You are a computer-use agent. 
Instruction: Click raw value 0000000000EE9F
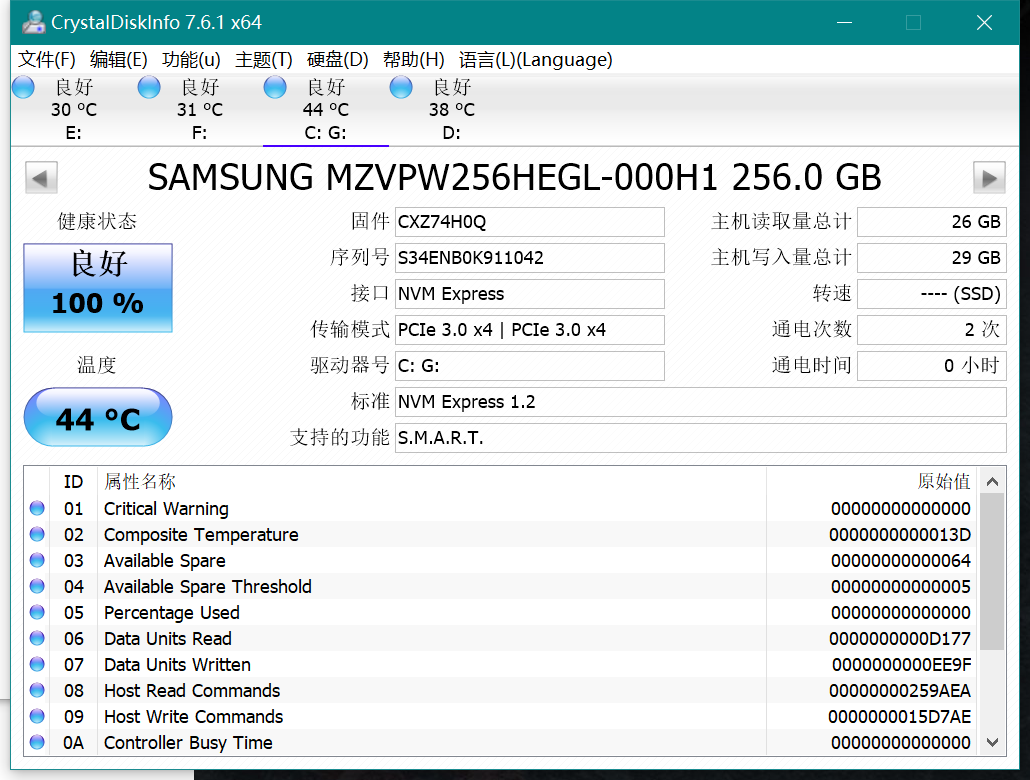click(901, 665)
